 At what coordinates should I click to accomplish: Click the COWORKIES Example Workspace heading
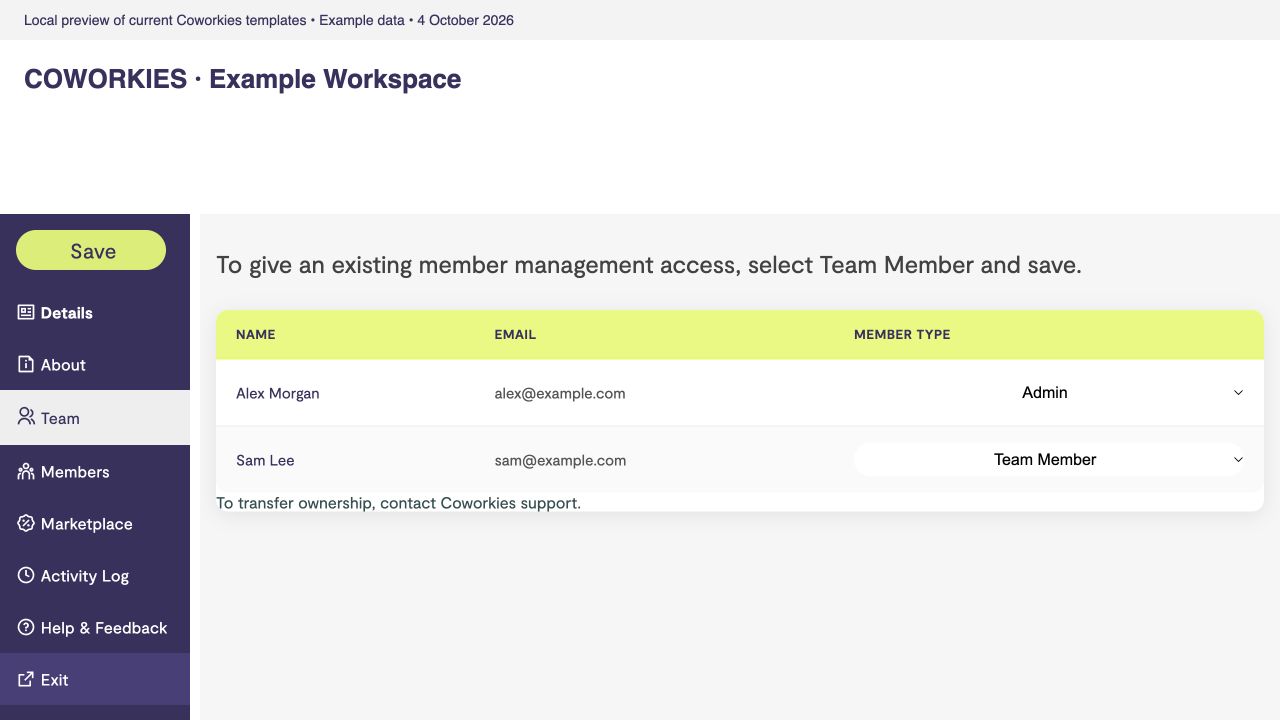click(243, 79)
